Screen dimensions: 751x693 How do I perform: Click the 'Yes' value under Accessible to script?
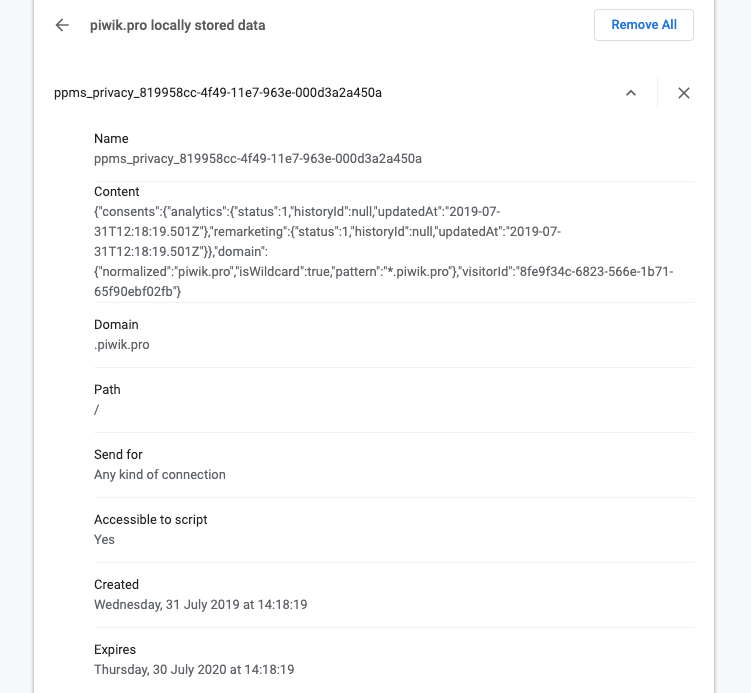pyautogui.click(x=105, y=539)
